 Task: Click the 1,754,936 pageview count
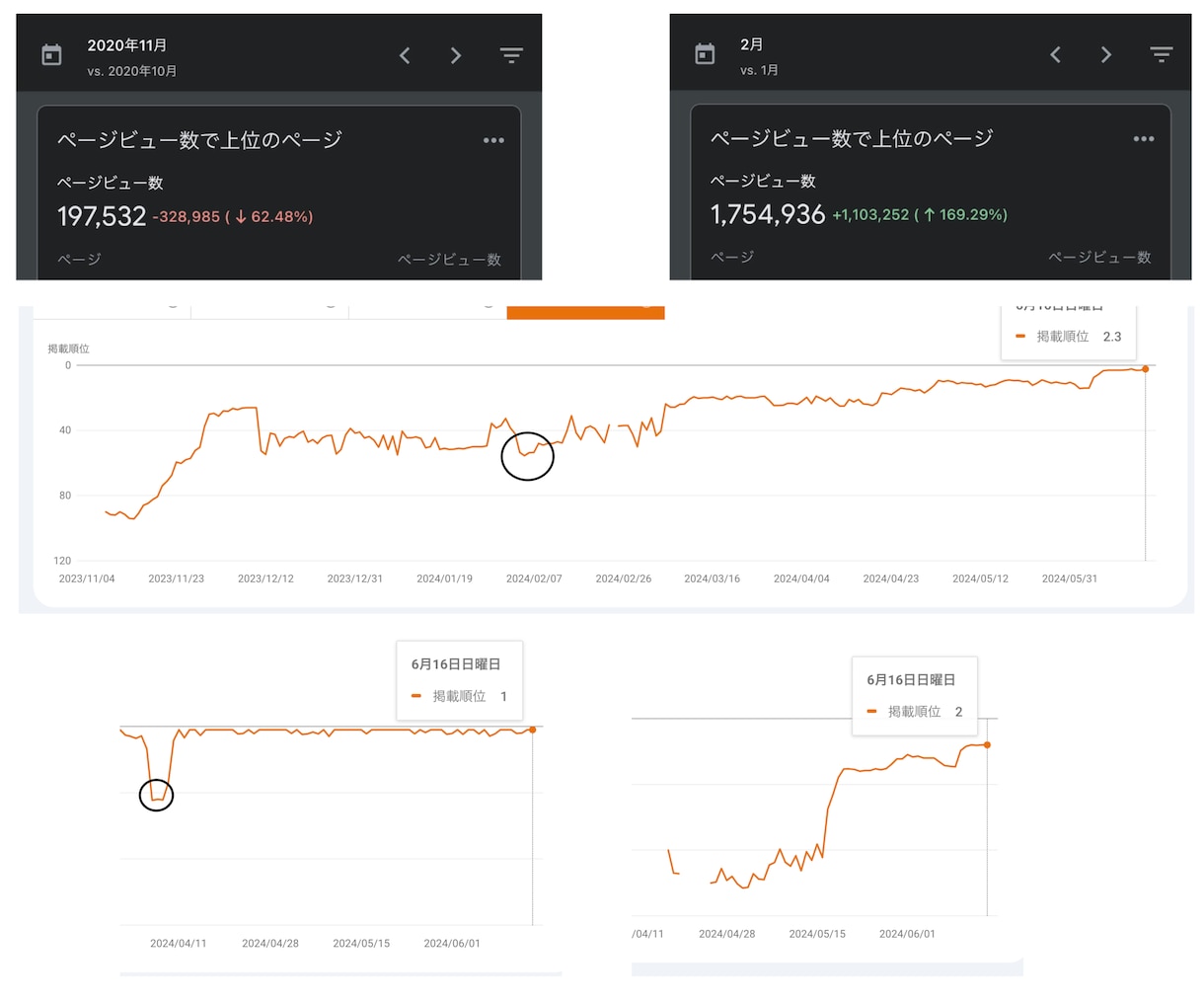coord(768,214)
